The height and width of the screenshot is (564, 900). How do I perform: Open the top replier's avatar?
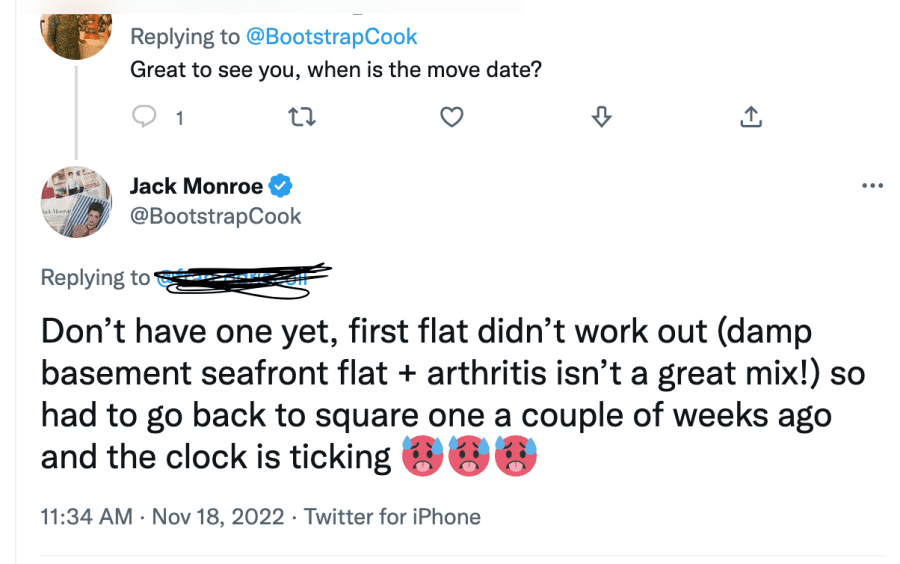[x=76, y=36]
